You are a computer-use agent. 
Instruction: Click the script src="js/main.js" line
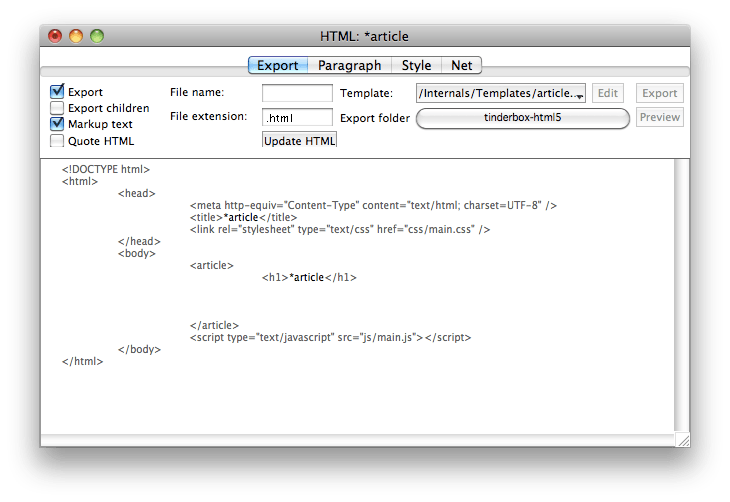331,338
